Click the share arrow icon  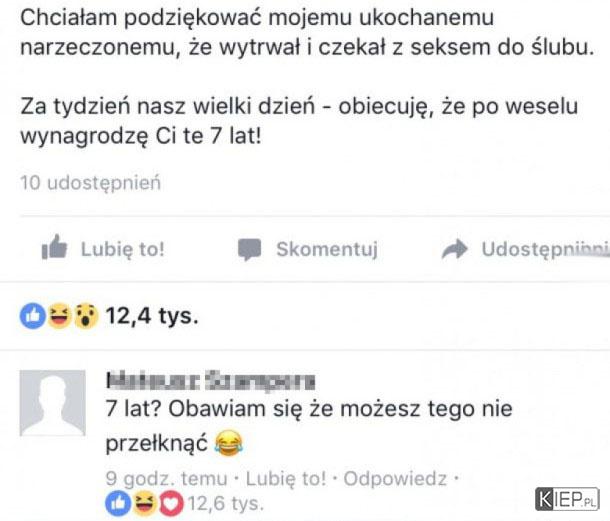coord(454,249)
